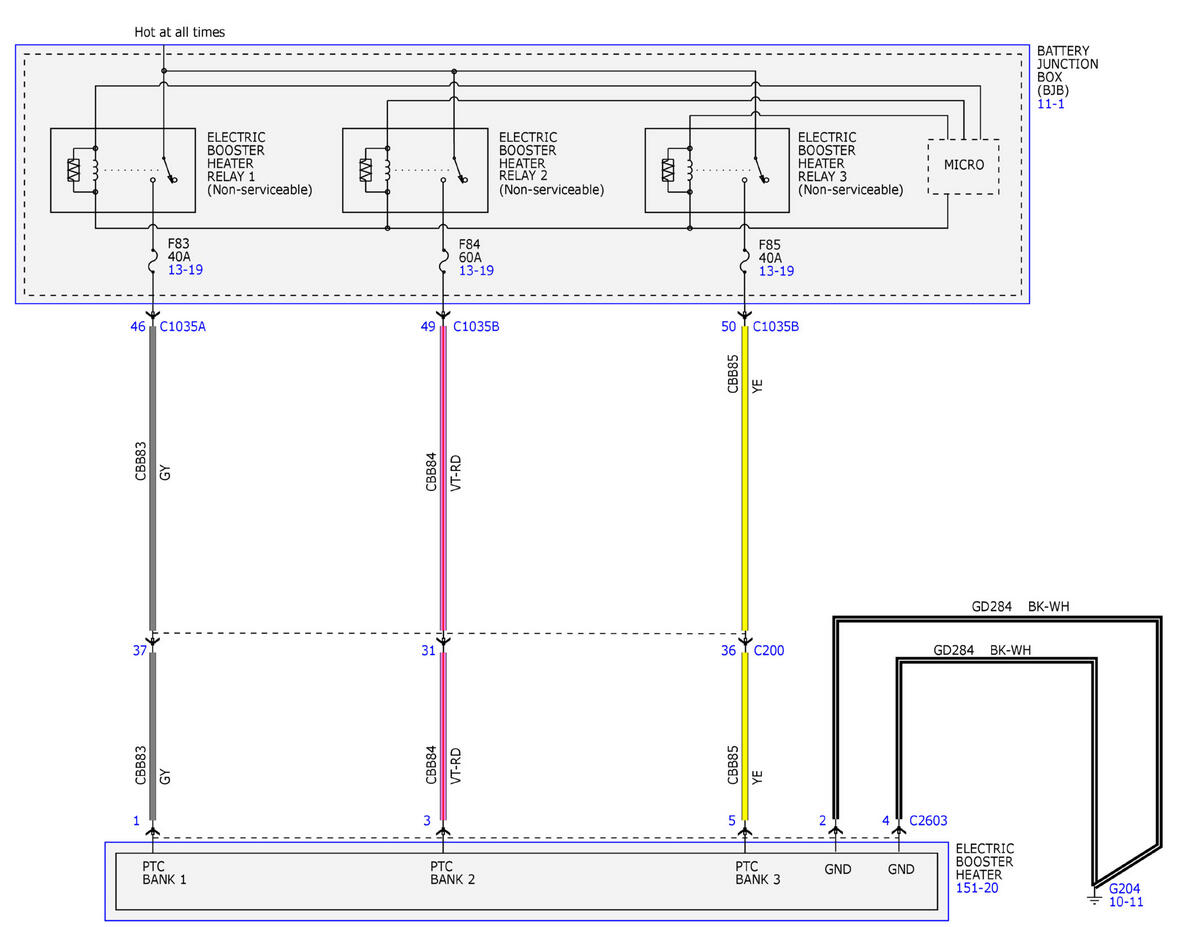This screenshot has height=927, width=1200.
Task: Open the 13-19 link under F84 60A
Action: point(476,271)
